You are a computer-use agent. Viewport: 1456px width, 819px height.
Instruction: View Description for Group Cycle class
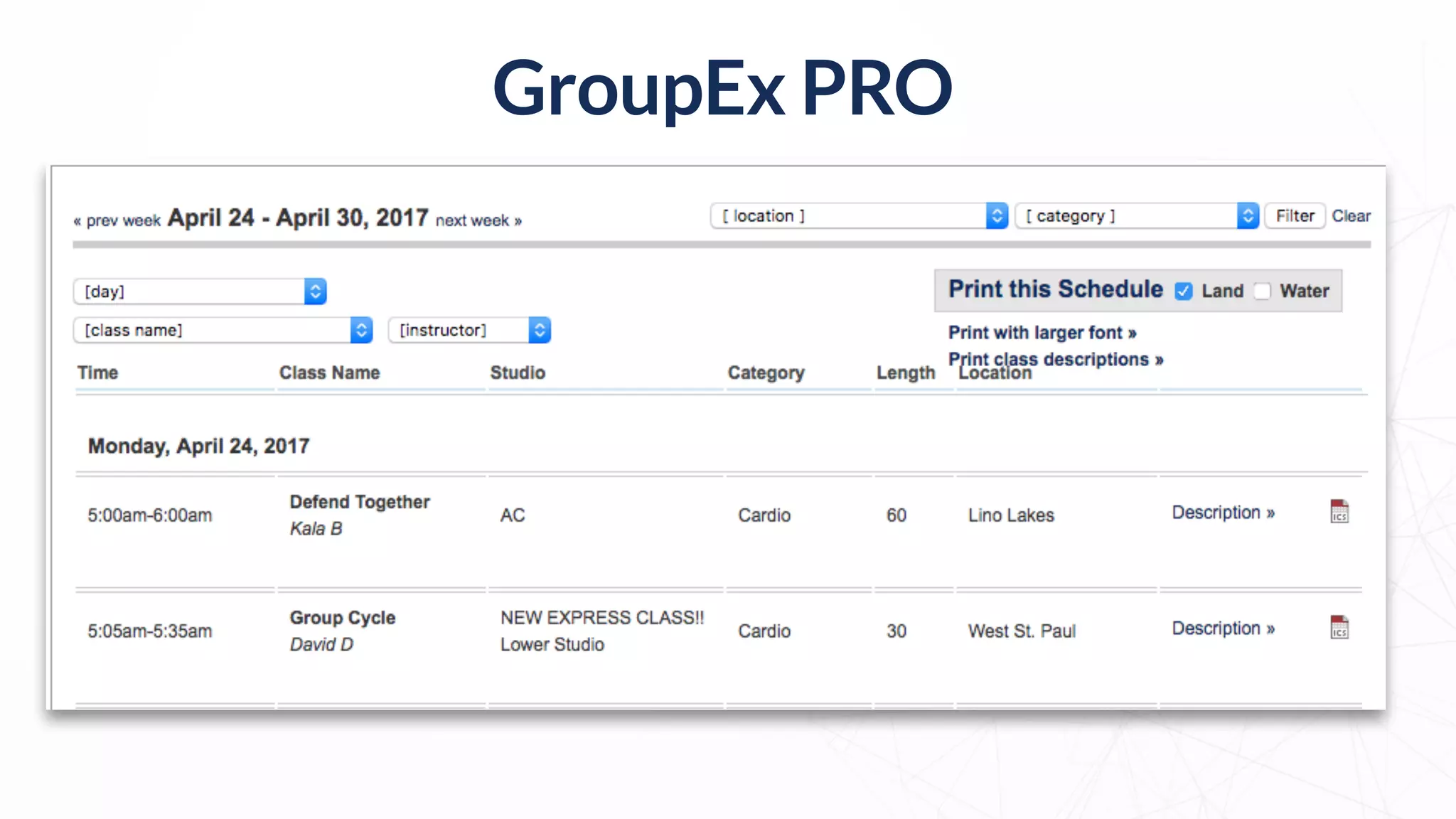(x=1223, y=628)
